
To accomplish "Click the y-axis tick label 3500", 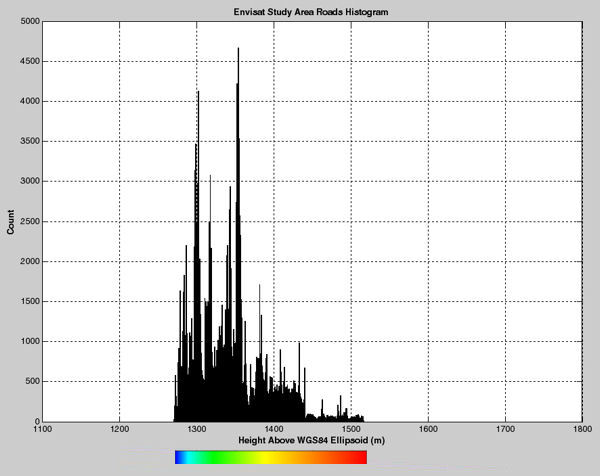I will tap(30, 141).
